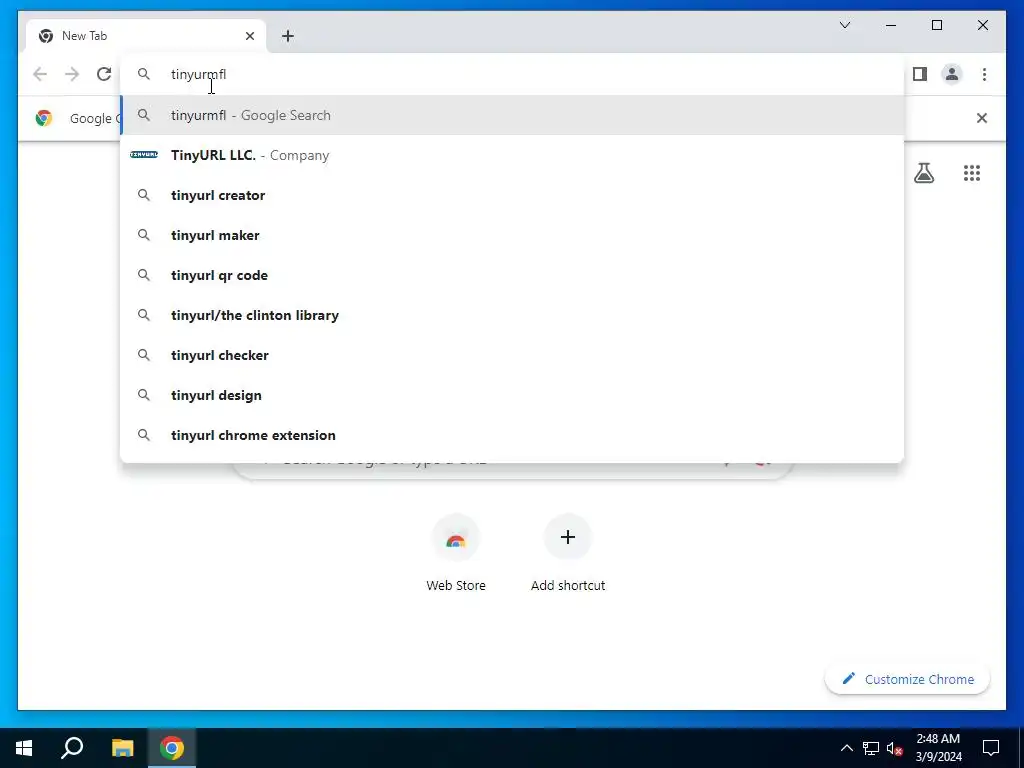
Task: Show hidden system tray icons
Action: pos(846,748)
